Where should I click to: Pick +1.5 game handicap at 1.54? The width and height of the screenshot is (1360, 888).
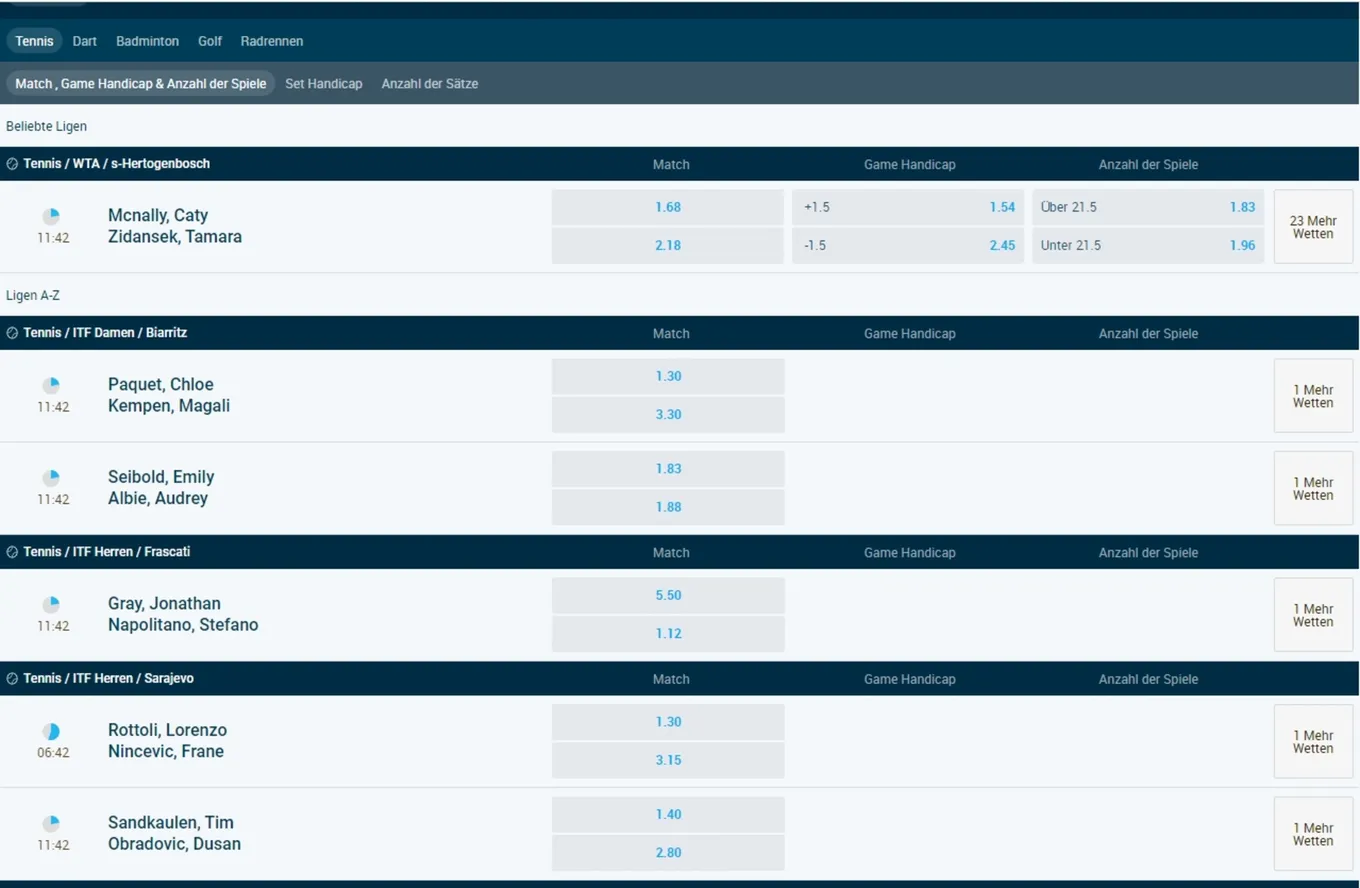(x=908, y=207)
